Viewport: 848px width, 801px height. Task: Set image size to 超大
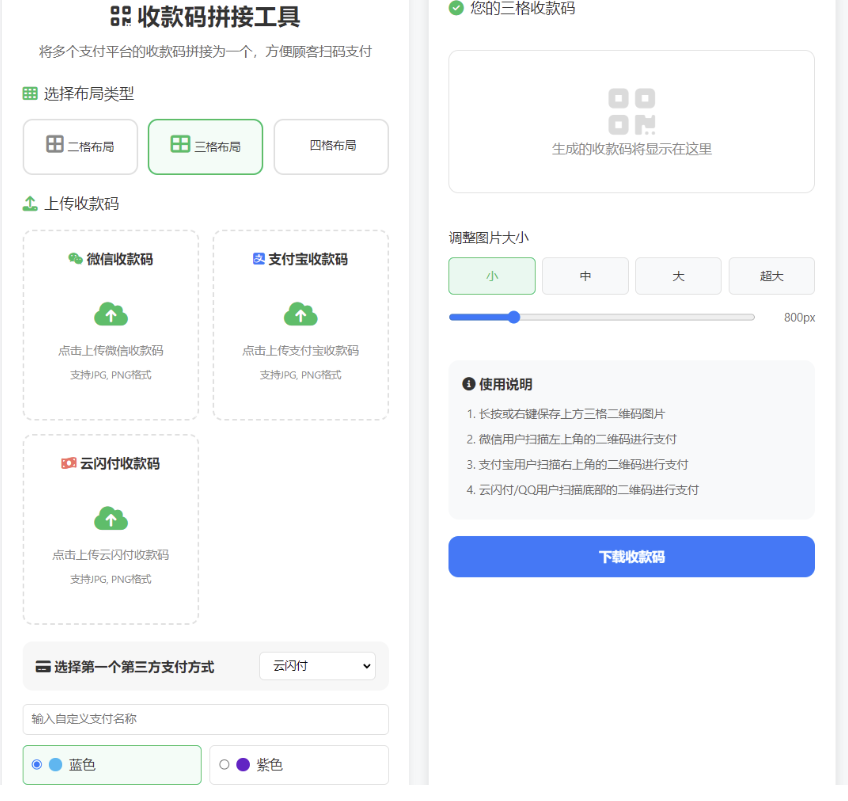point(771,276)
